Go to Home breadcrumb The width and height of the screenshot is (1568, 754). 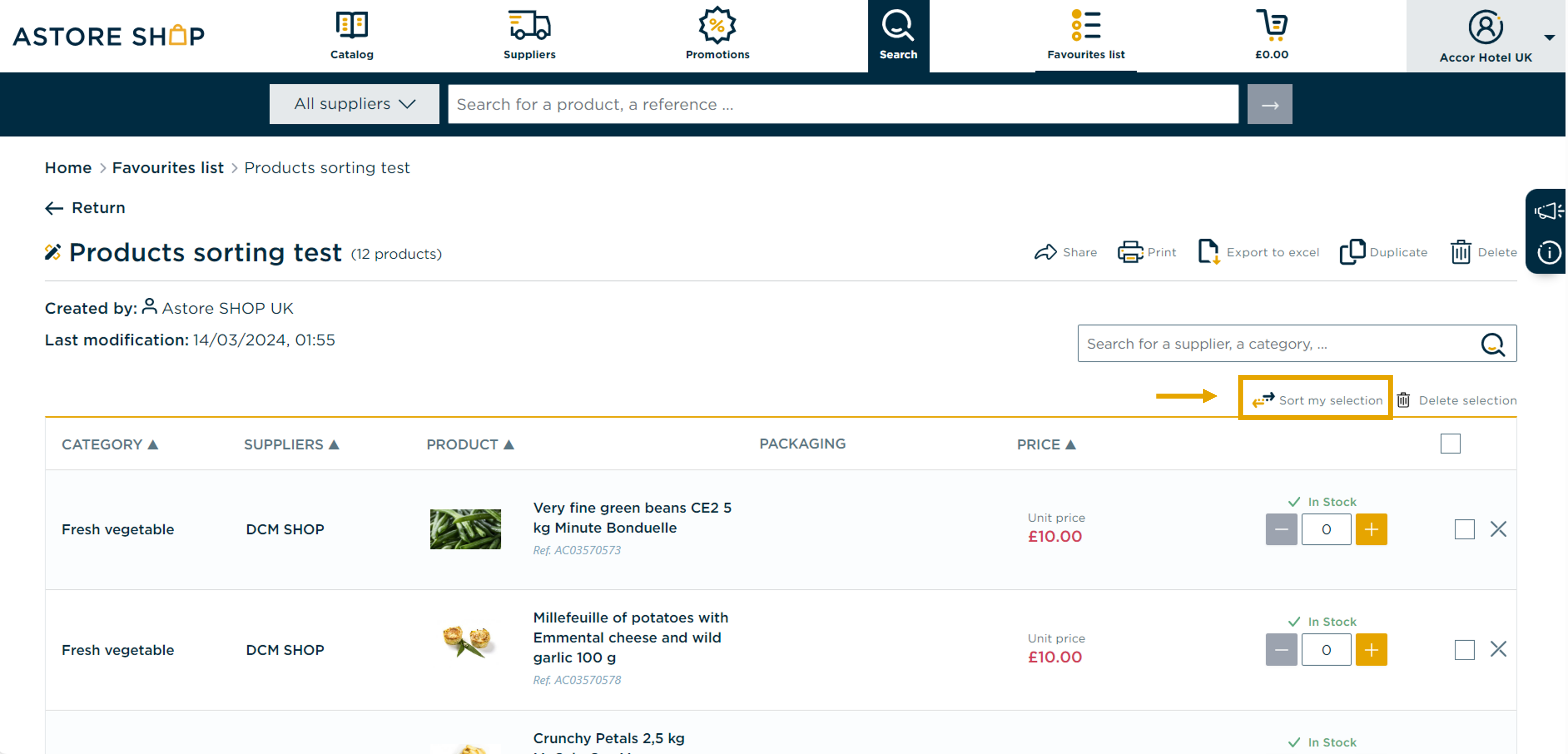coord(68,168)
